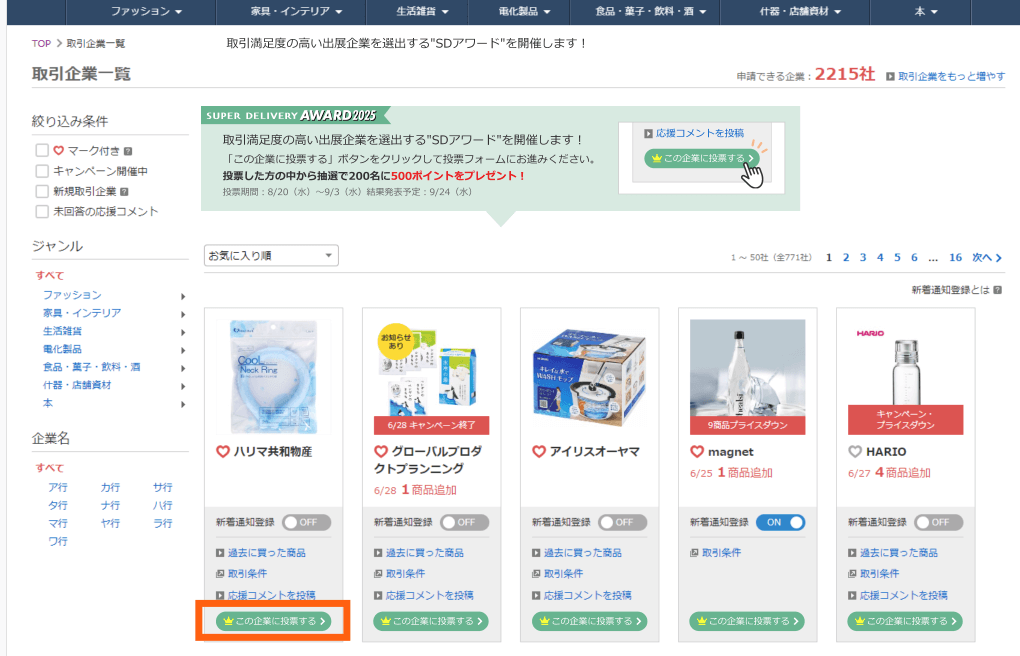Click 取引条件 icon in magnet card
This screenshot has height=656, width=1020.
[694, 553]
